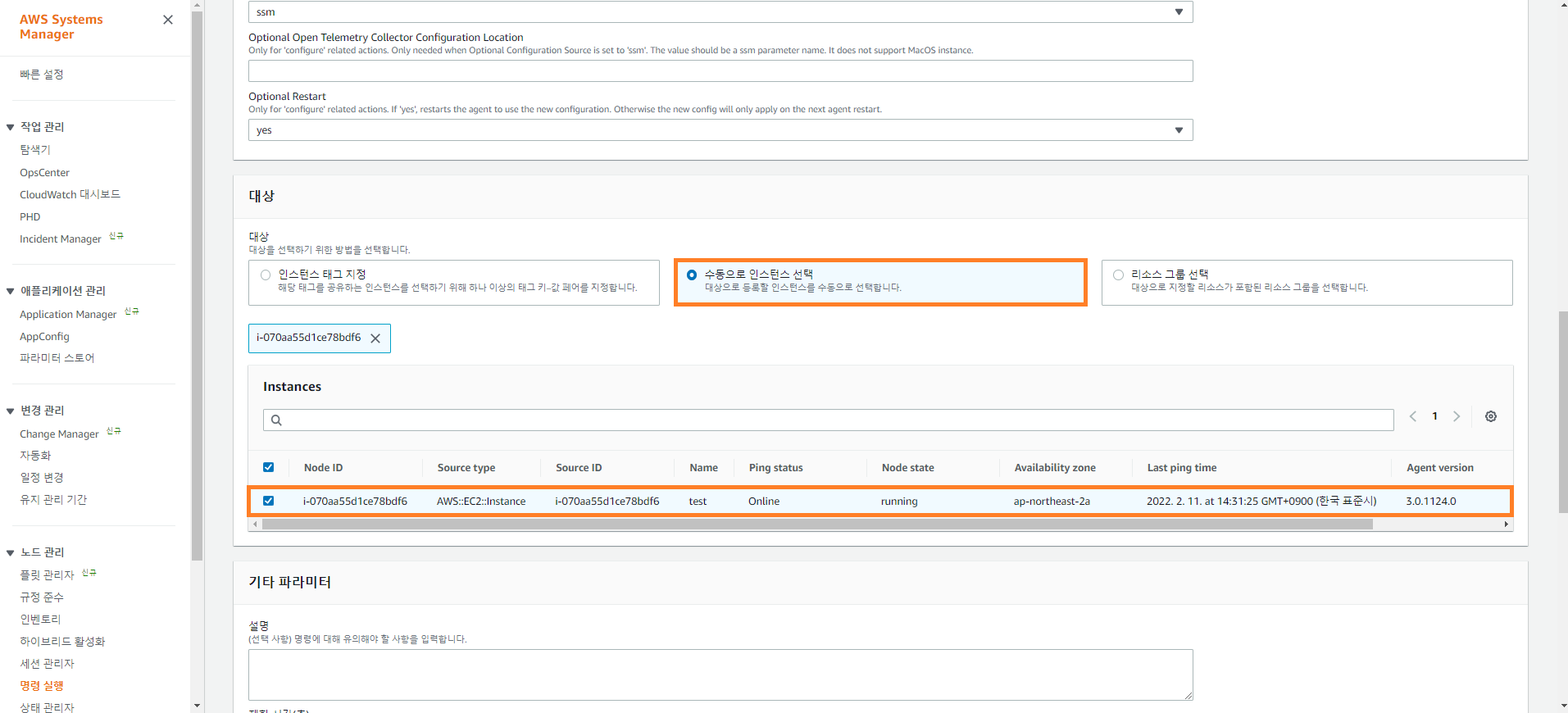This screenshot has height=713, width=1568.
Task: Sort by Last ping time column
Action: click(1182, 468)
